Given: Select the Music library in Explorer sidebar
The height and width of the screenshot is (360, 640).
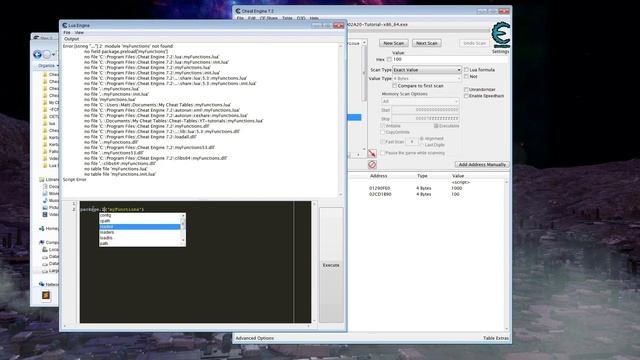Looking at the screenshot, I should click(x=51, y=200).
